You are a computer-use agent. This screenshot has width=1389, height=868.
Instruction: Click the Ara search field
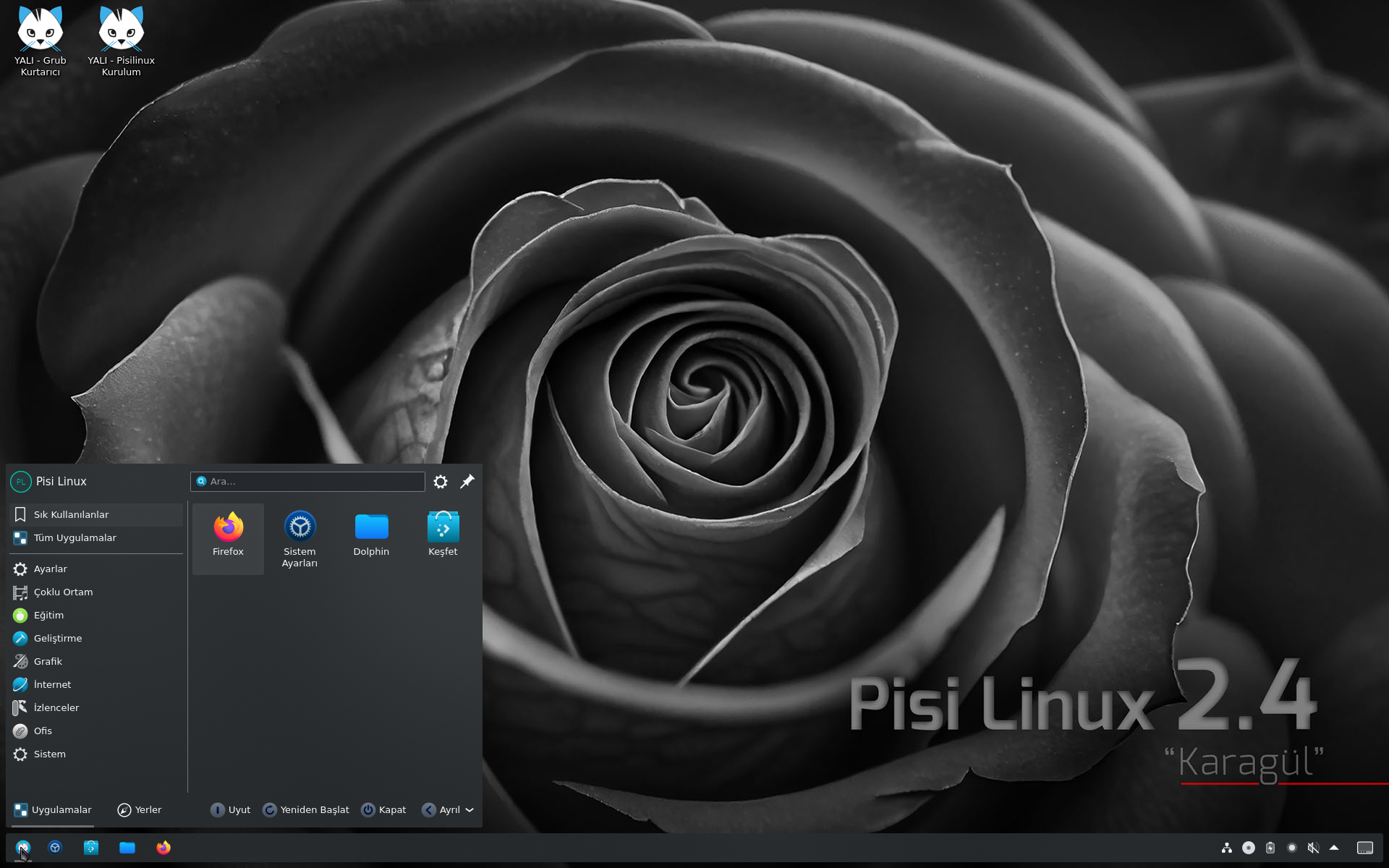pos(307,482)
